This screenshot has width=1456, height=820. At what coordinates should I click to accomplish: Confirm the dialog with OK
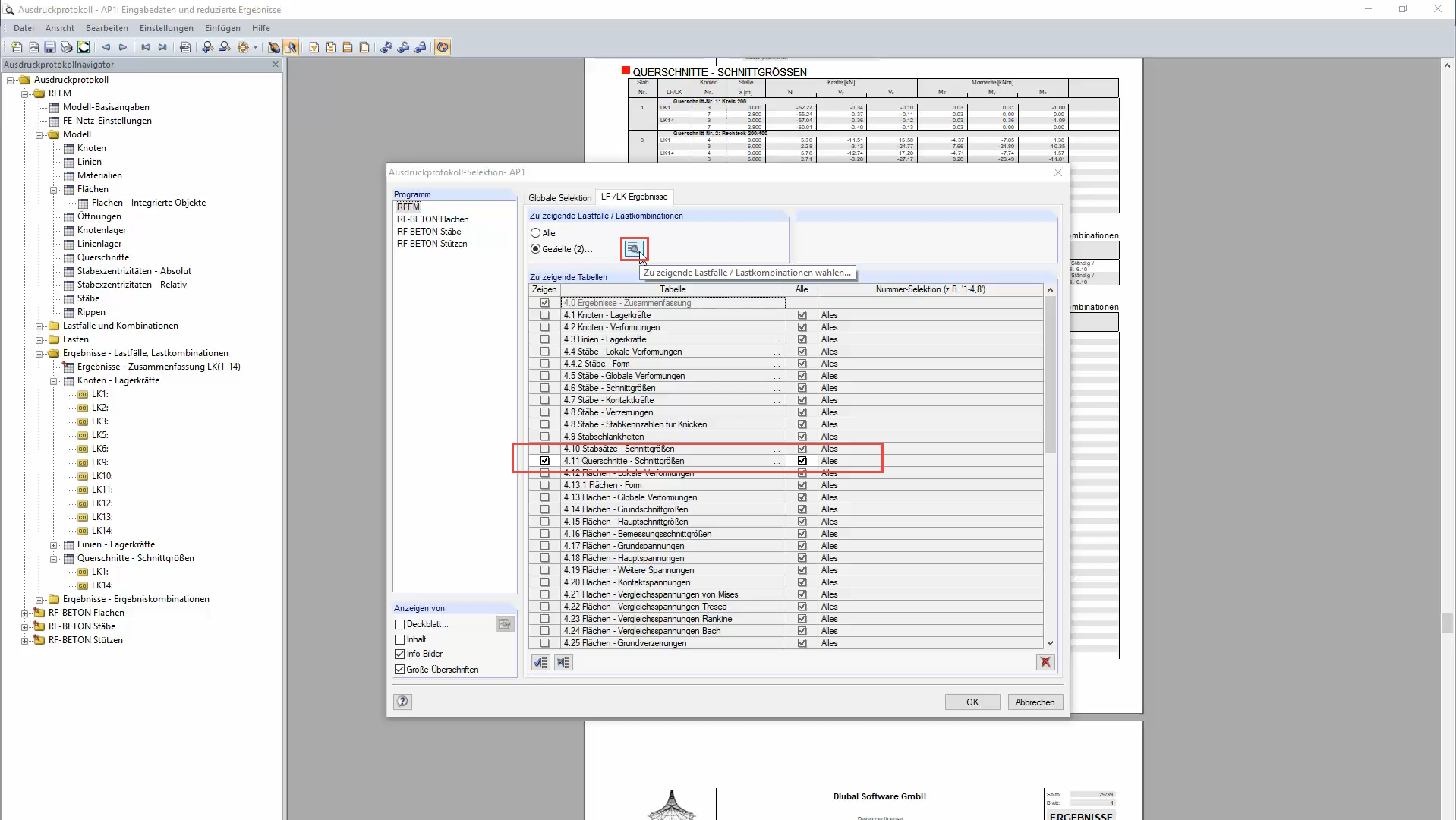(x=972, y=702)
